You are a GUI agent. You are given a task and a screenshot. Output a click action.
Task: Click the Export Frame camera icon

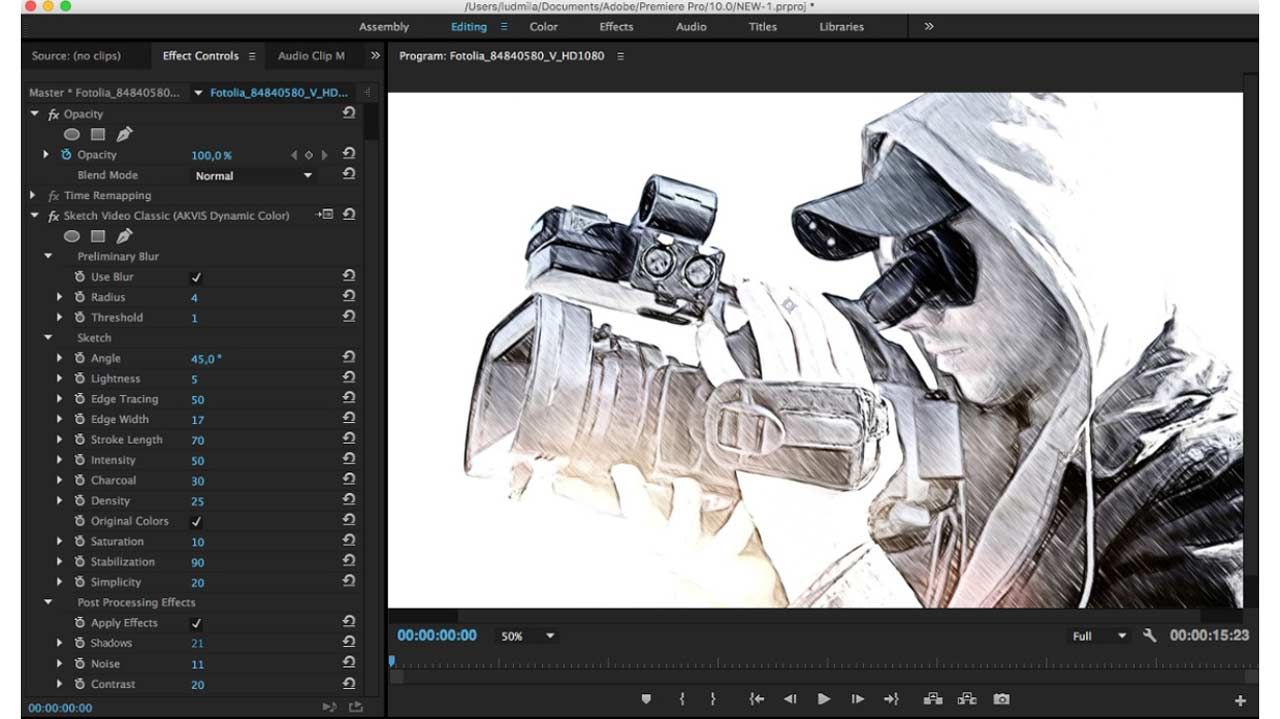coord(1001,699)
